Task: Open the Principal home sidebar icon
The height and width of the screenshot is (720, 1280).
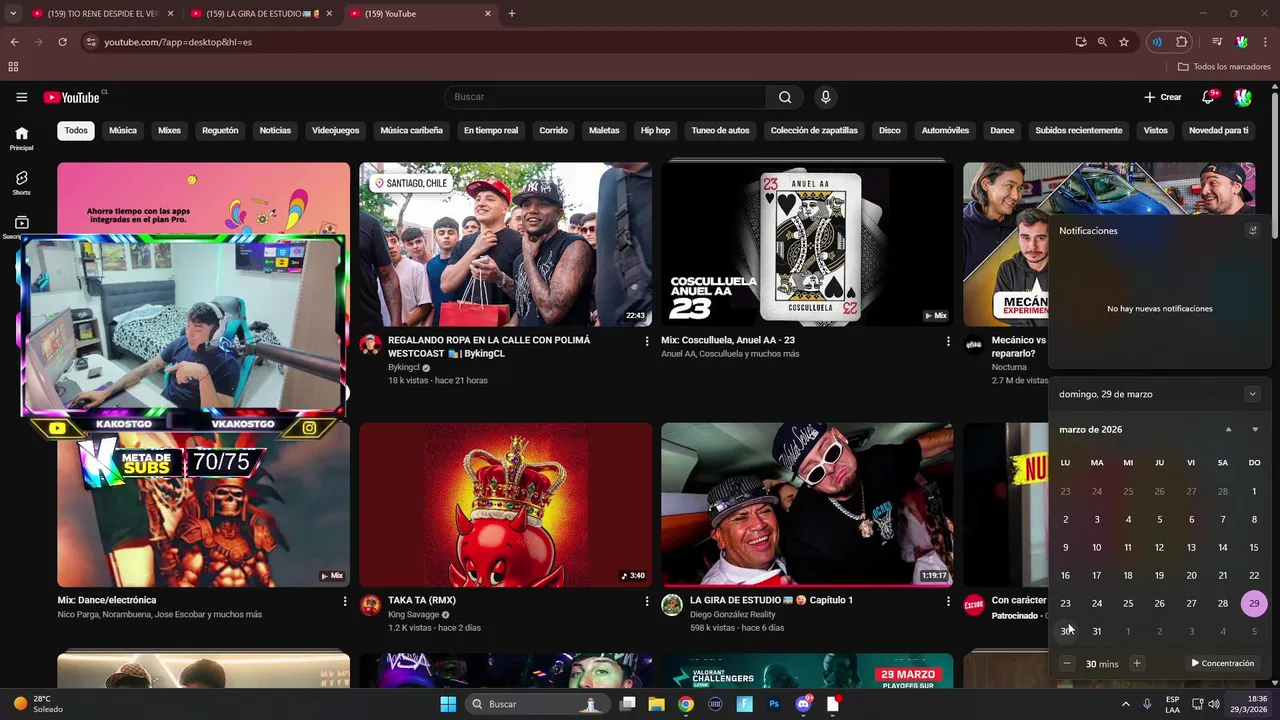Action: tap(21, 138)
